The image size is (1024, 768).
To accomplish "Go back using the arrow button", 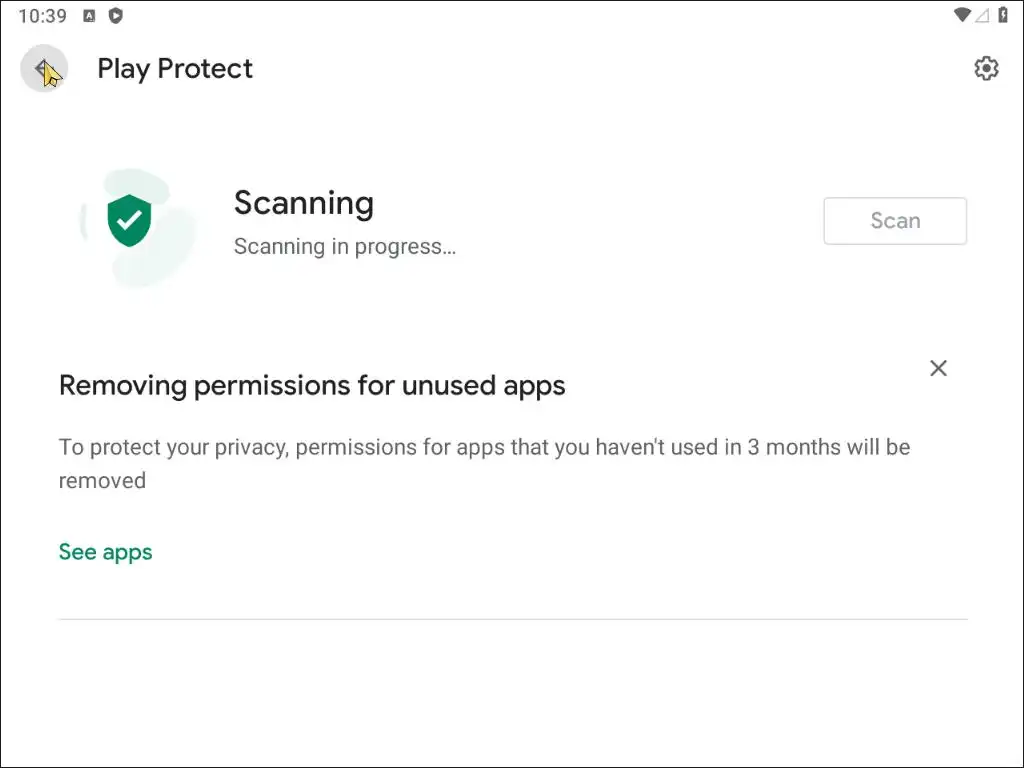I will [x=43, y=68].
